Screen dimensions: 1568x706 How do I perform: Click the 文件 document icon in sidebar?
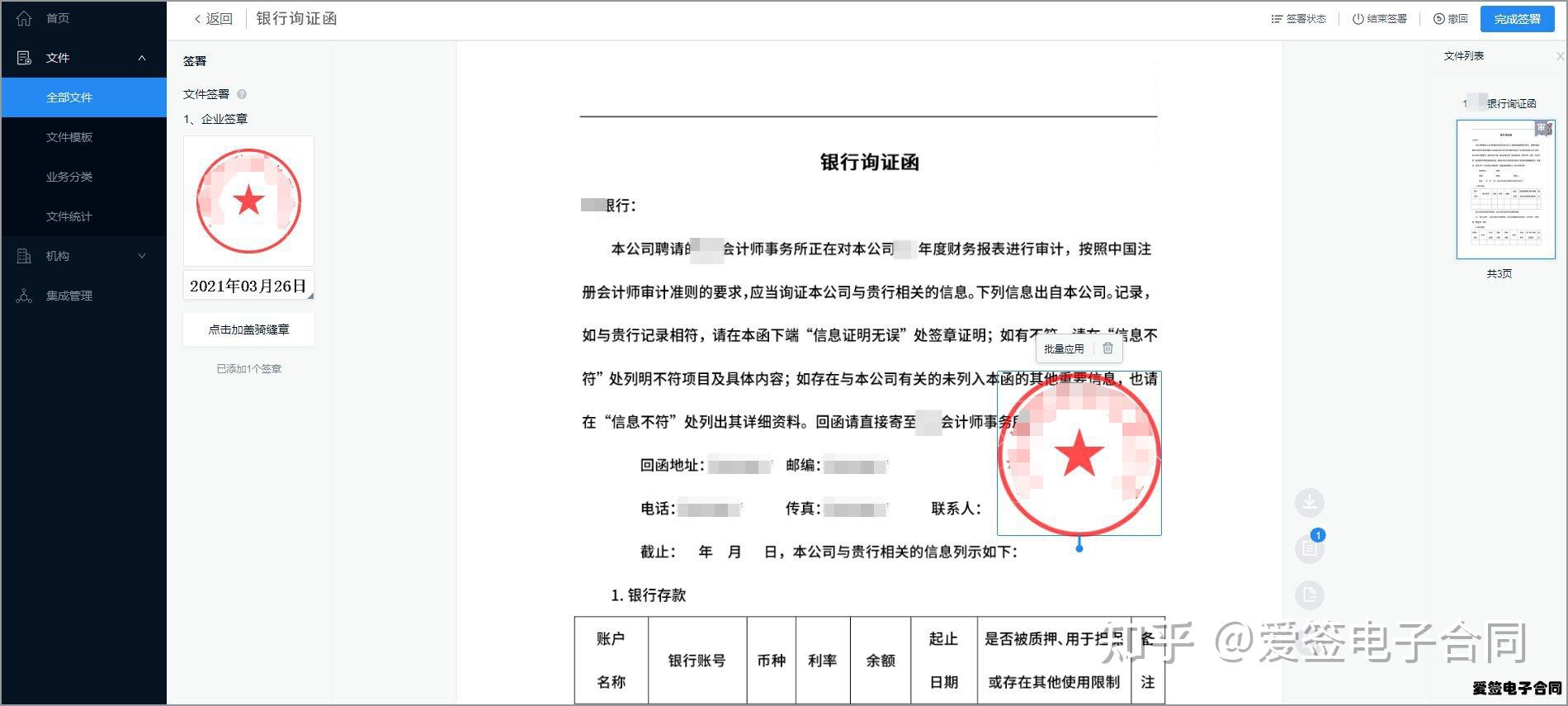(24, 58)
